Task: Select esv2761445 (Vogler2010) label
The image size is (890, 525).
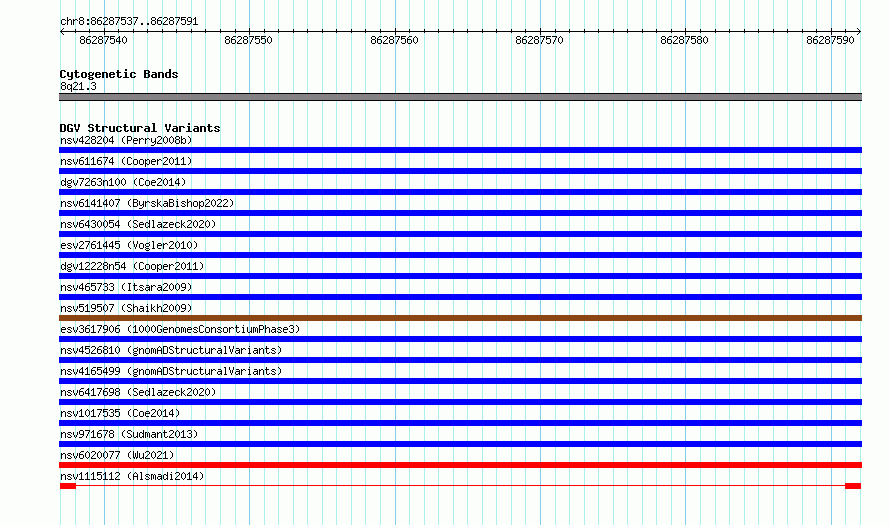Action: coord(129,245)
